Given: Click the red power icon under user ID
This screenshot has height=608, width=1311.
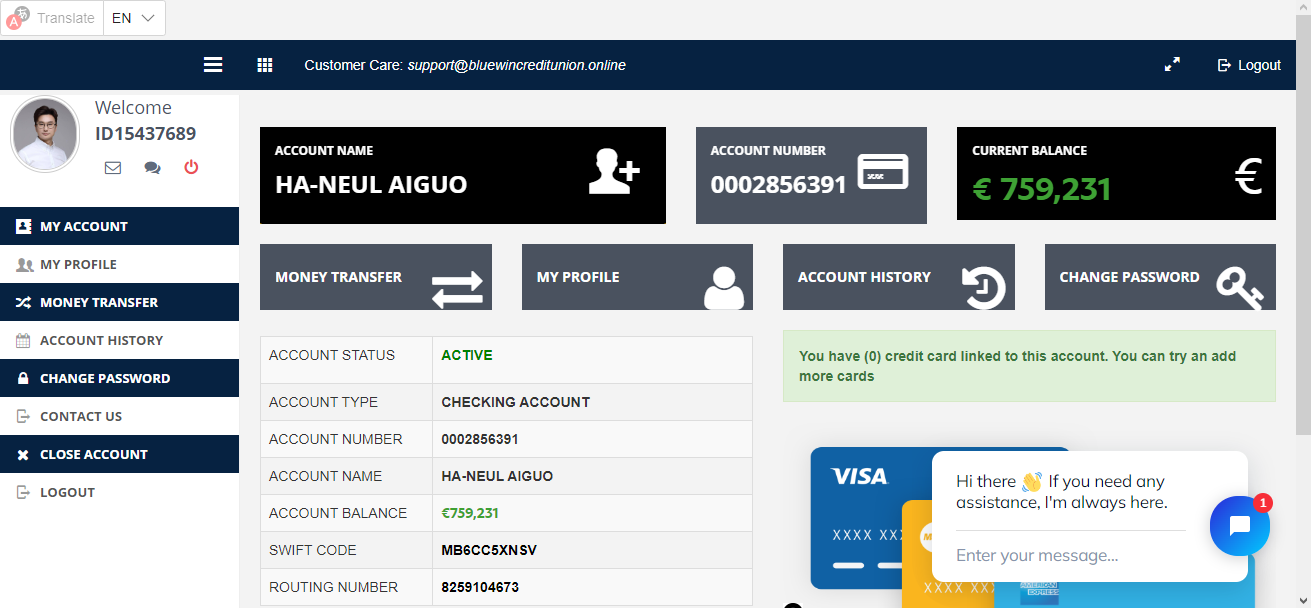Looking at the screenshot, I should (x=191, y=168).
